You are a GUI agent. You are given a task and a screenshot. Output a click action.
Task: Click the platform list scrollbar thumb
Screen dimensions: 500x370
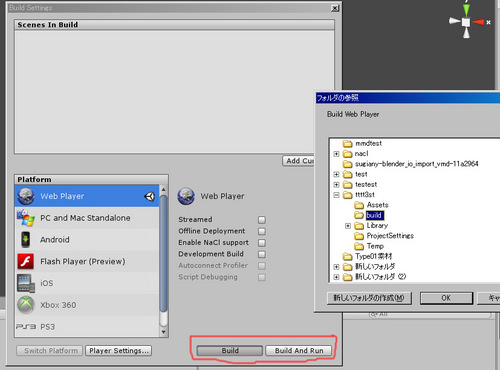point(163,254)
